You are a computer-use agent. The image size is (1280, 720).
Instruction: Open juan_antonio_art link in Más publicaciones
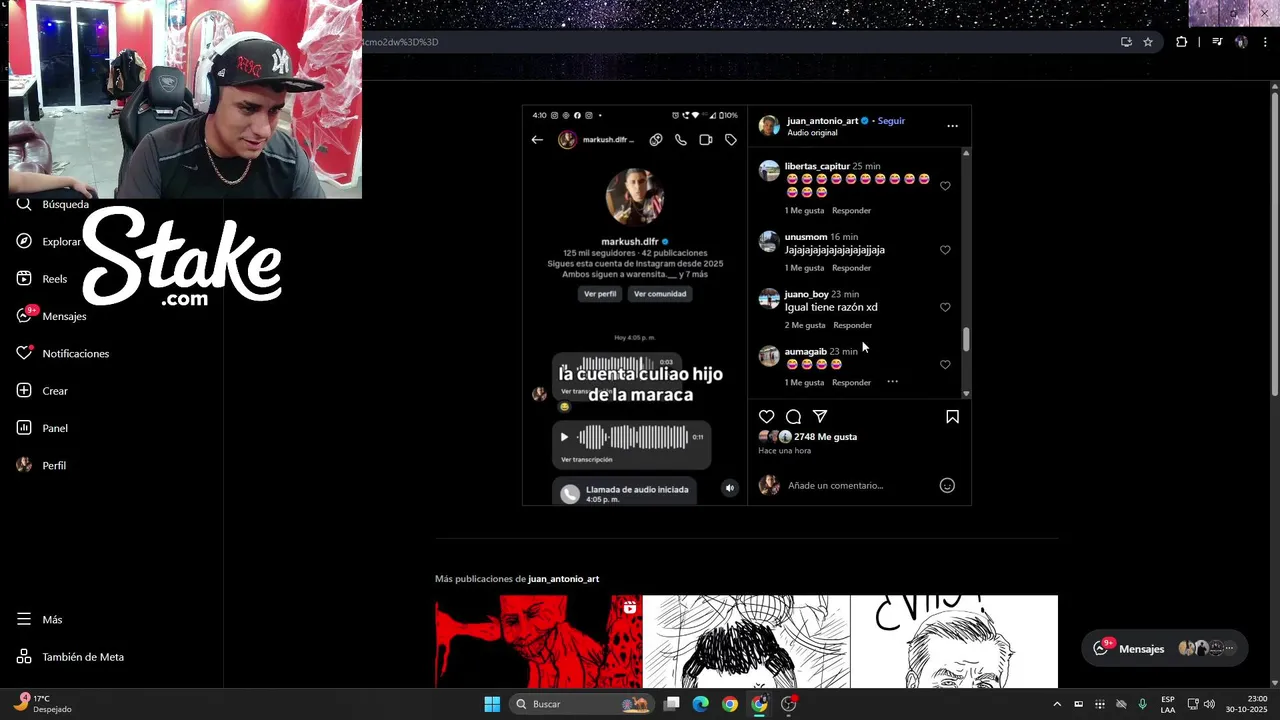pos(563,579)
